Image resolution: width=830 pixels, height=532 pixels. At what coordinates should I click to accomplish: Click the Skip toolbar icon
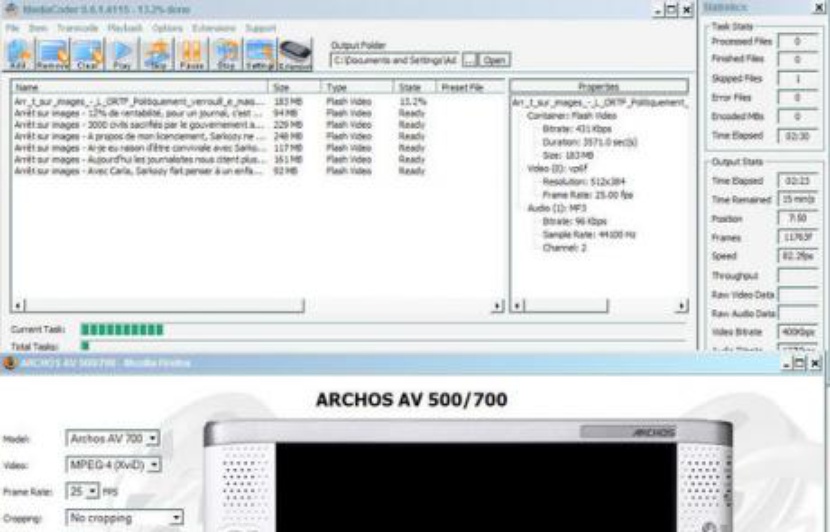pyautogui.click(x=158, y=55)
